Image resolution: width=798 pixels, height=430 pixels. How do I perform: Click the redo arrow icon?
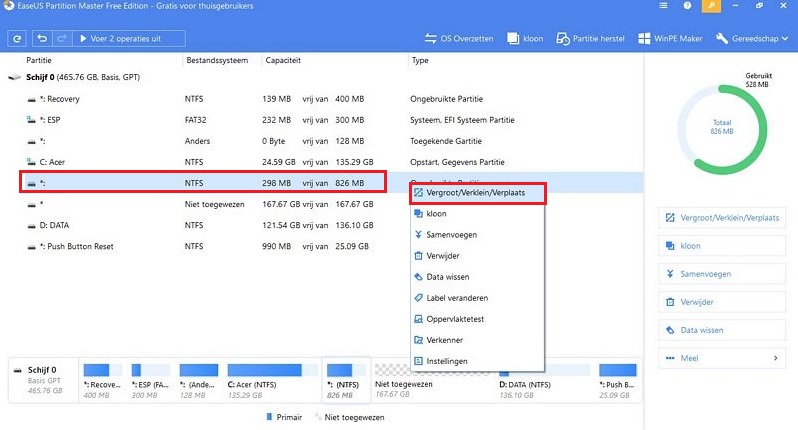pos(62,39)
